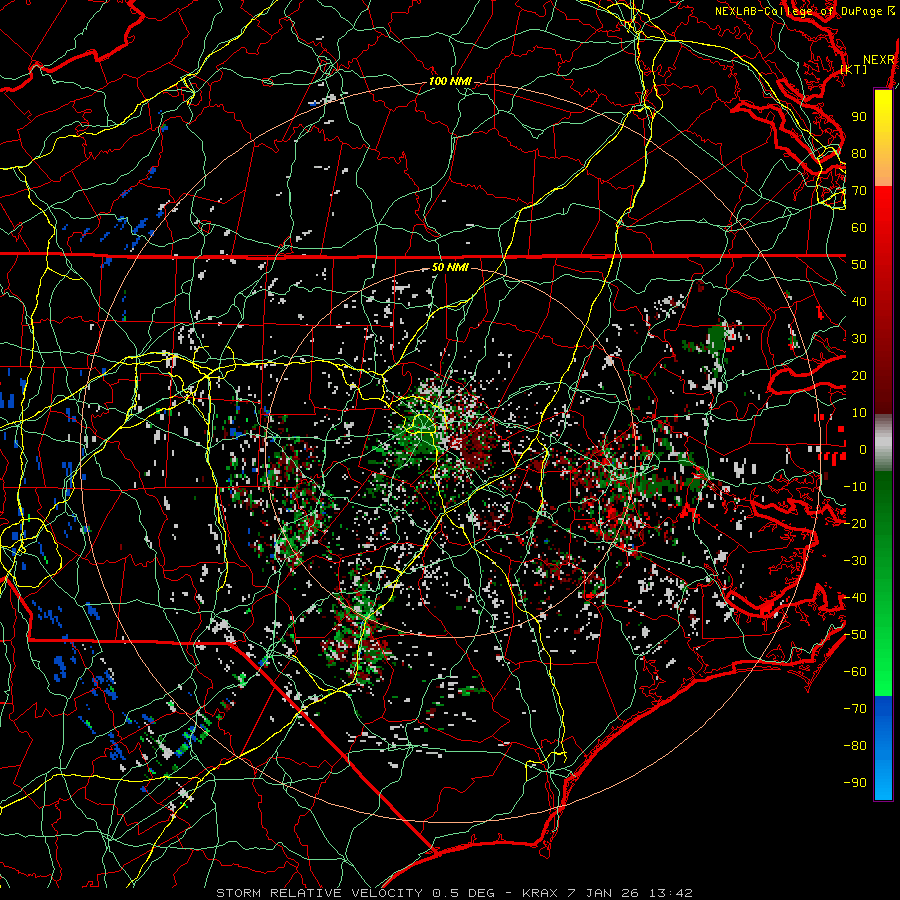Click the "-20" value on velocity scale
Image resolution: width=900 pixels, height=900 pixels.
coord(855,523)
